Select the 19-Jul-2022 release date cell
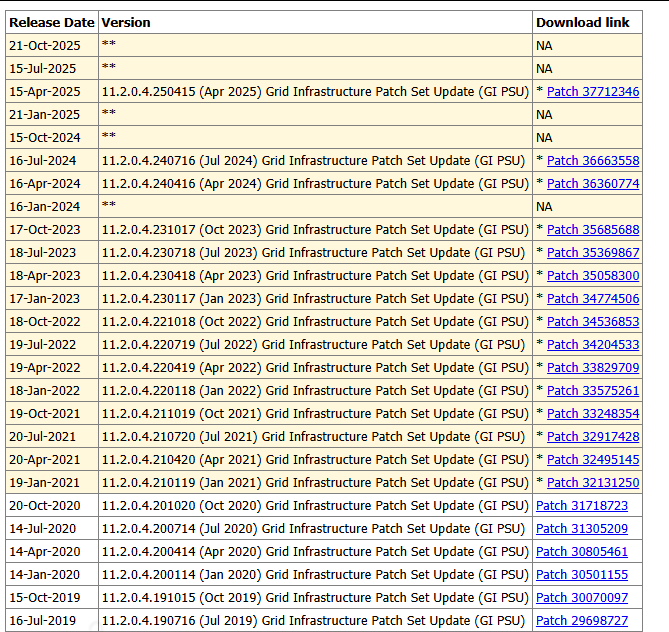The image size is (669, 632). [52, 345]
